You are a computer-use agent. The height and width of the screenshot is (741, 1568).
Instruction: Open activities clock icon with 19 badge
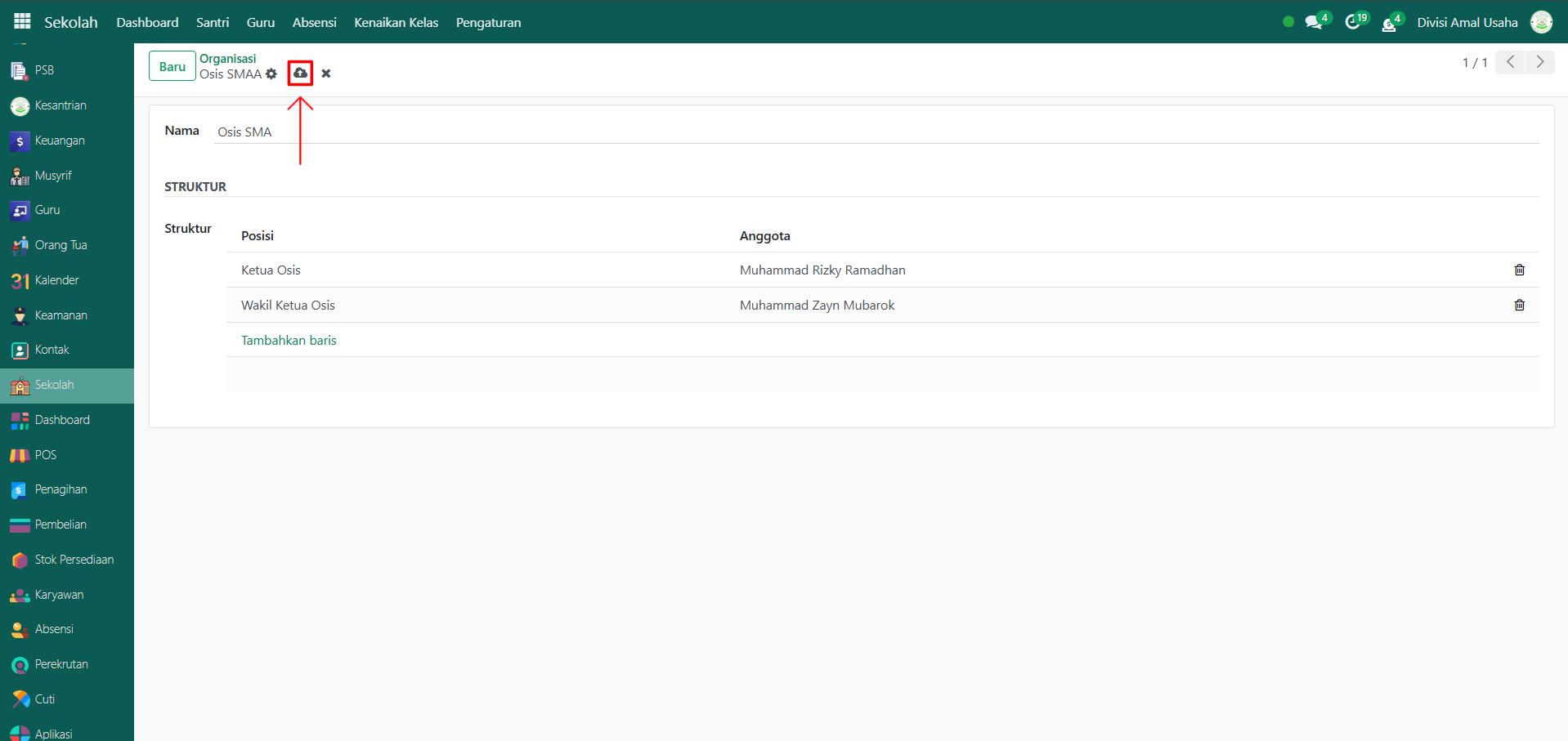[x=1353, y=22]
